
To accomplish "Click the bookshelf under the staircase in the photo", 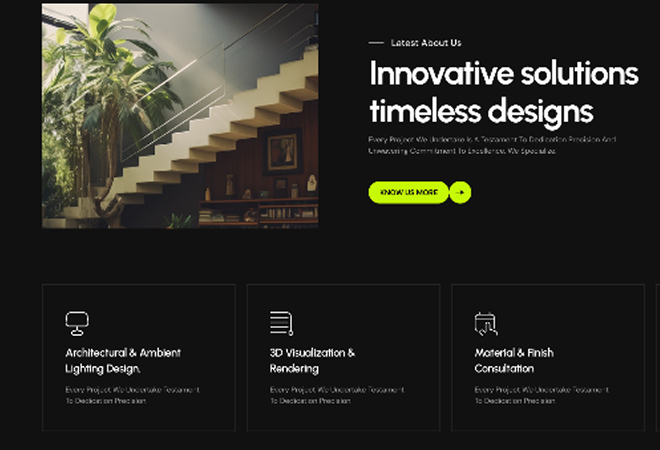I will coord(258,213).
